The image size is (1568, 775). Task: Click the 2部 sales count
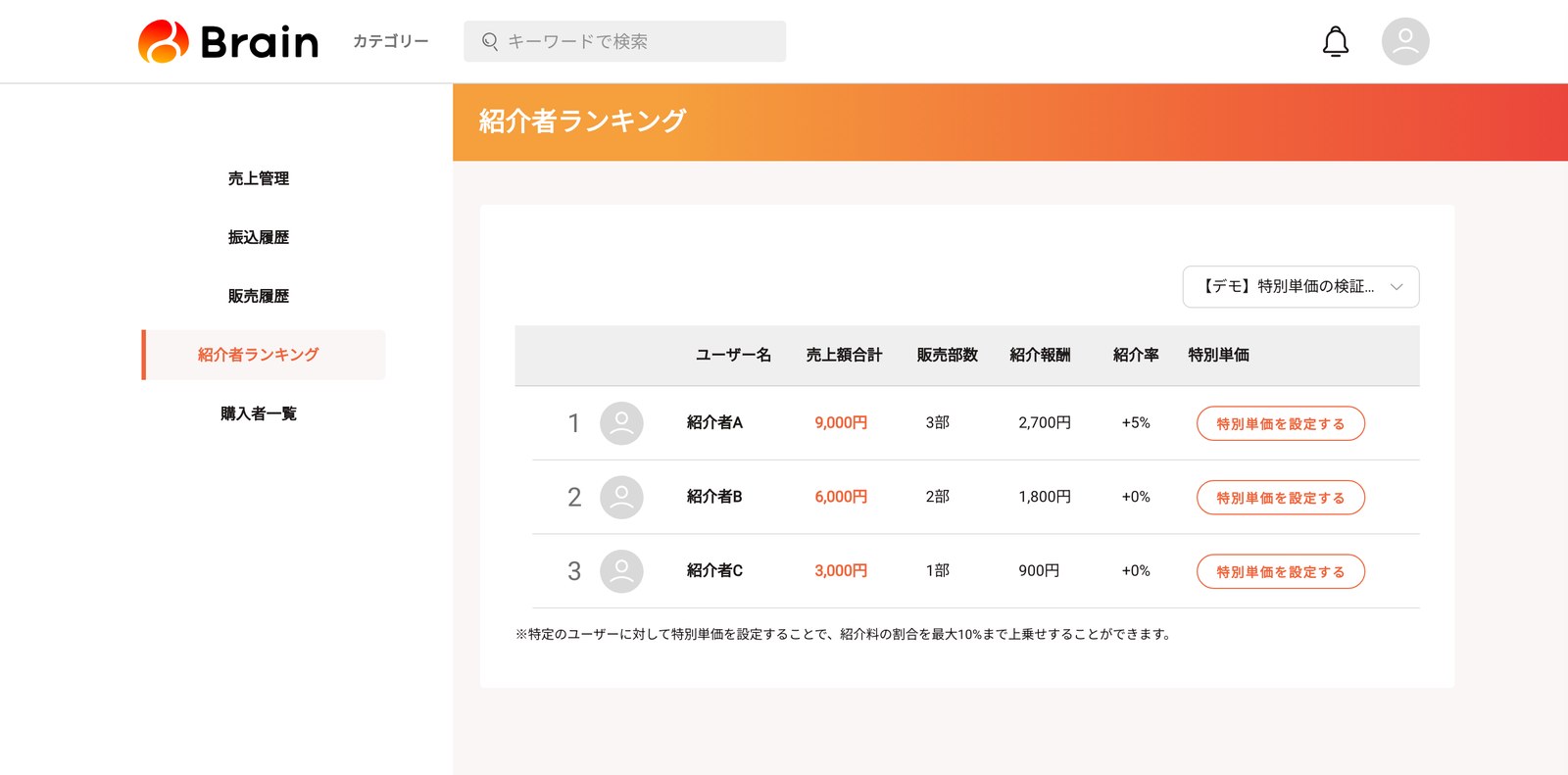(x=938, y=497)
